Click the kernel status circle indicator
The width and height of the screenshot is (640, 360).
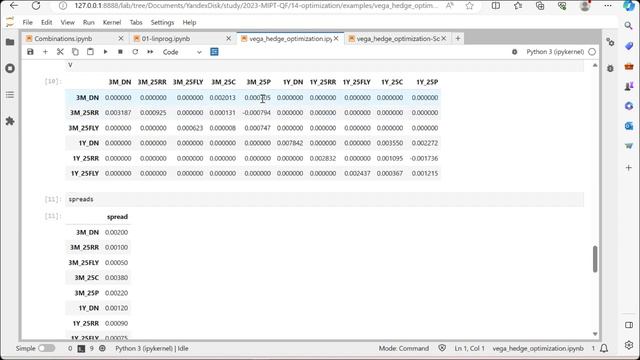click(x=592, y=52)
